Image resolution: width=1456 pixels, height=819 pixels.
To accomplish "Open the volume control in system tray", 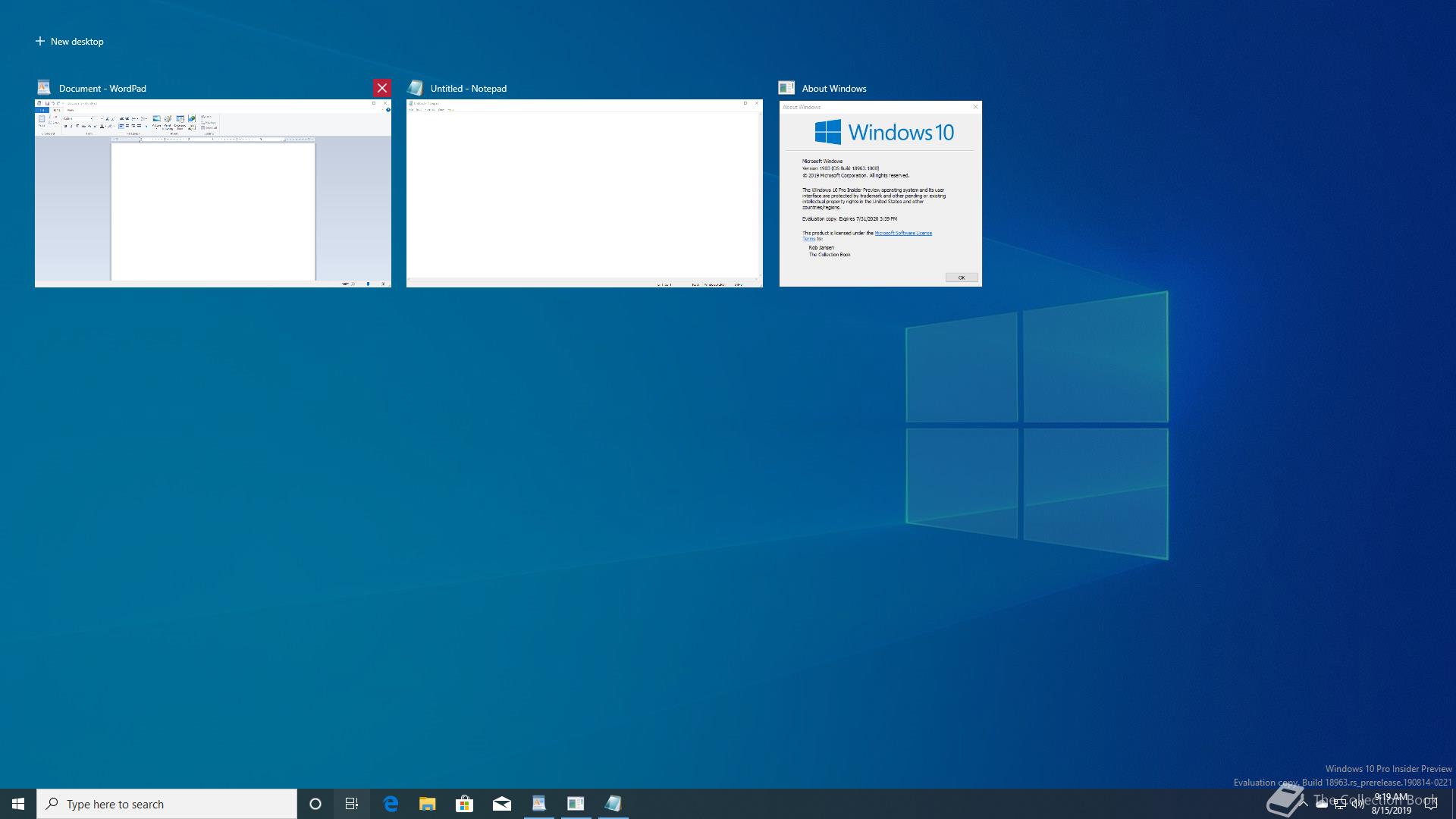I will (1358, 805).
